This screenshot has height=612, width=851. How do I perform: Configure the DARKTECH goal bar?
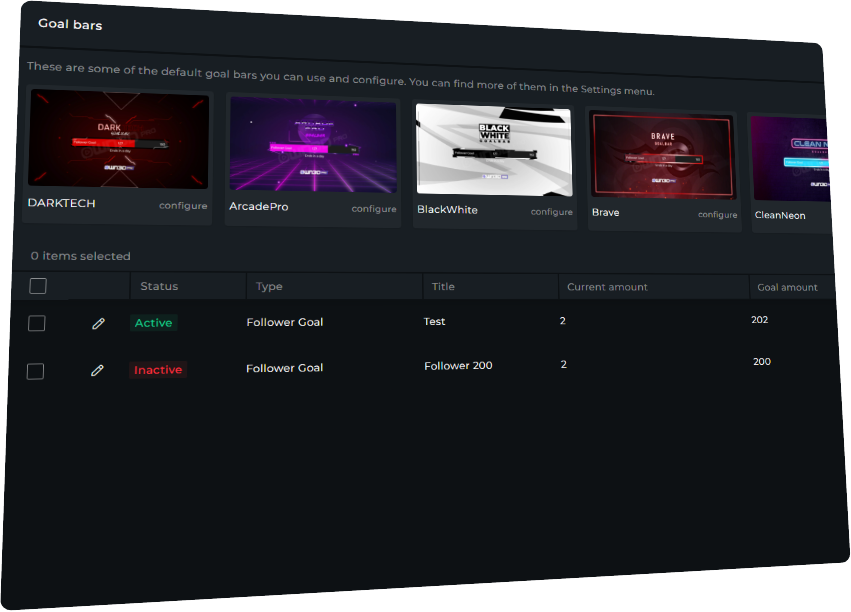pos(183,206)
